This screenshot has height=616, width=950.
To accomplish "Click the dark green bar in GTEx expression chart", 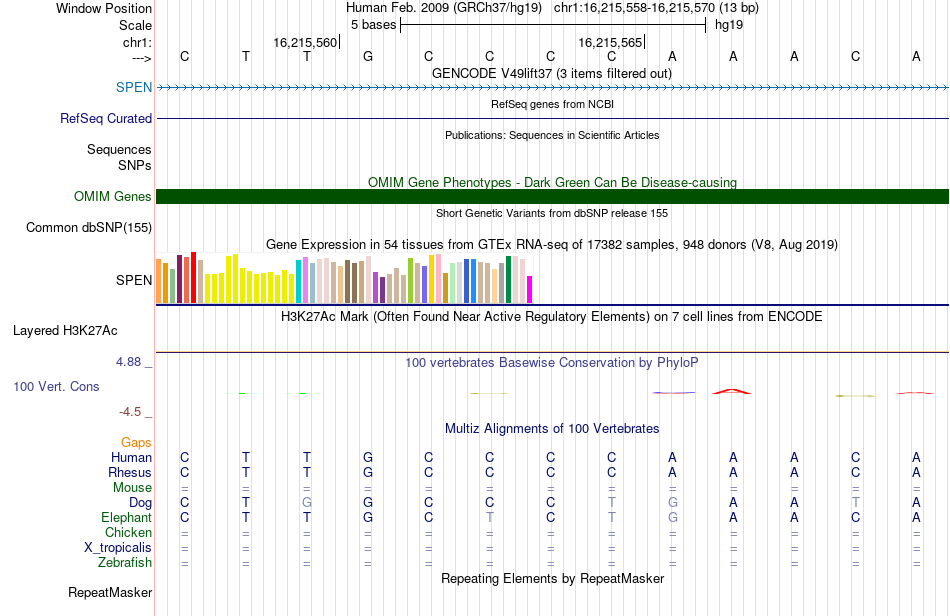I will [509, 280].
